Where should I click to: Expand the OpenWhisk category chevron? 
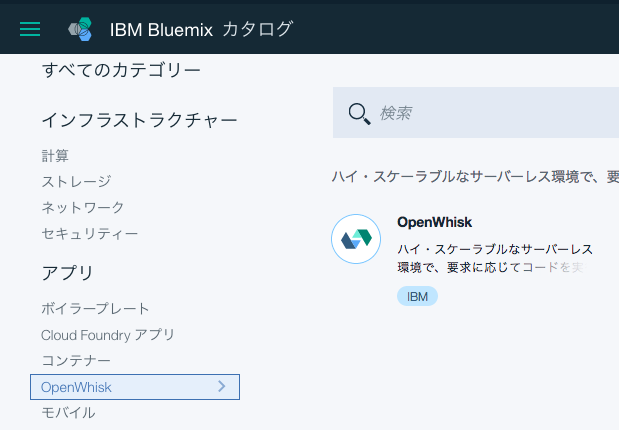coord(222,386)
